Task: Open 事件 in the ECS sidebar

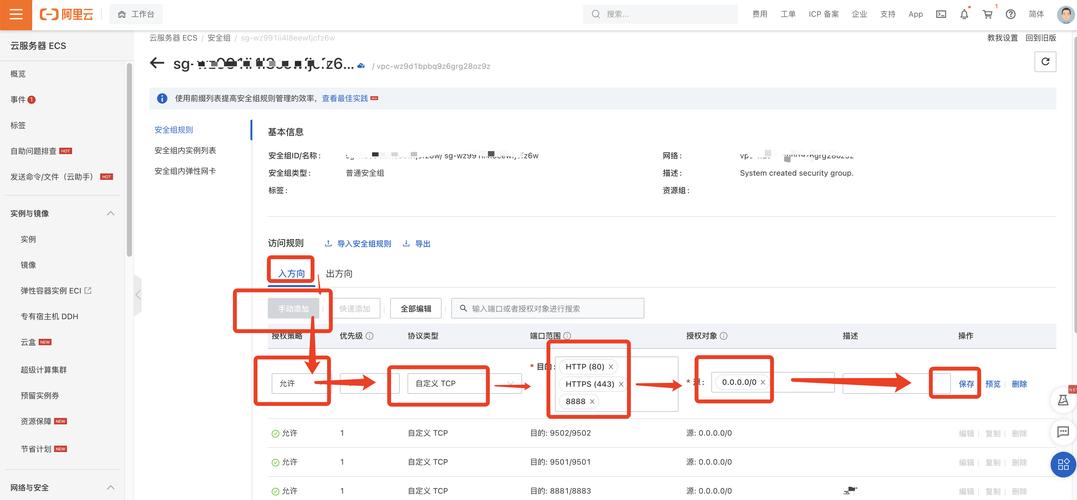Action: coord(18,100)
